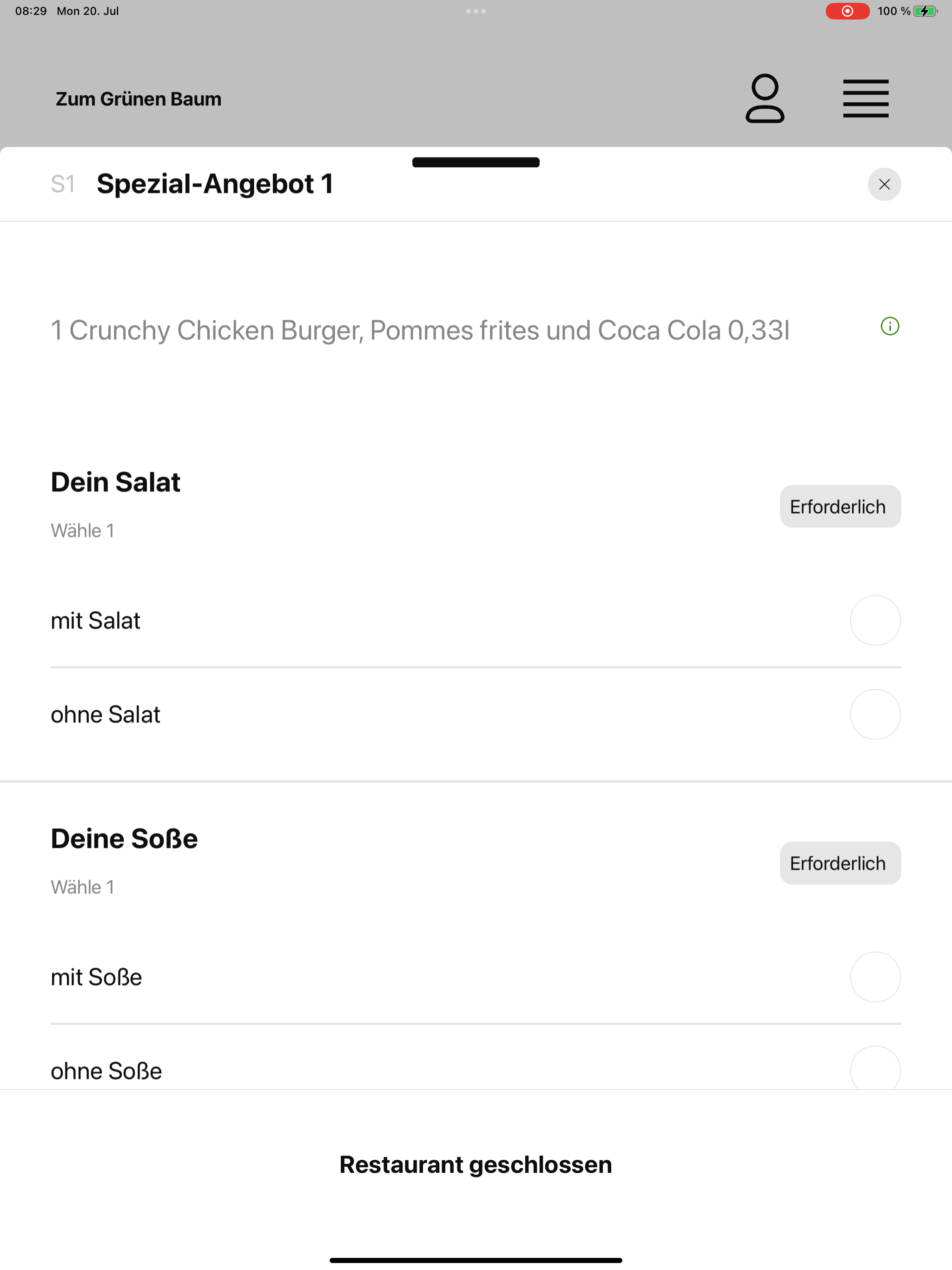The width and height of the screenshot is (952, 1270).
Task: Select the mit Salat radio option
Action: pyautogui.click(x=875, y=621)
